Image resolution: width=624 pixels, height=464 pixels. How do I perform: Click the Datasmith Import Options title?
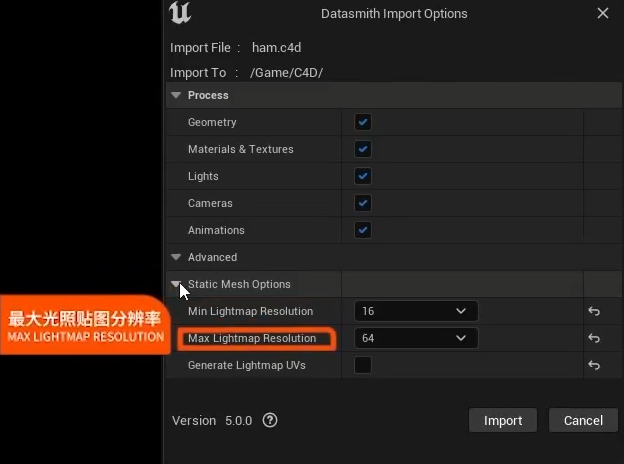pos(394,14)
